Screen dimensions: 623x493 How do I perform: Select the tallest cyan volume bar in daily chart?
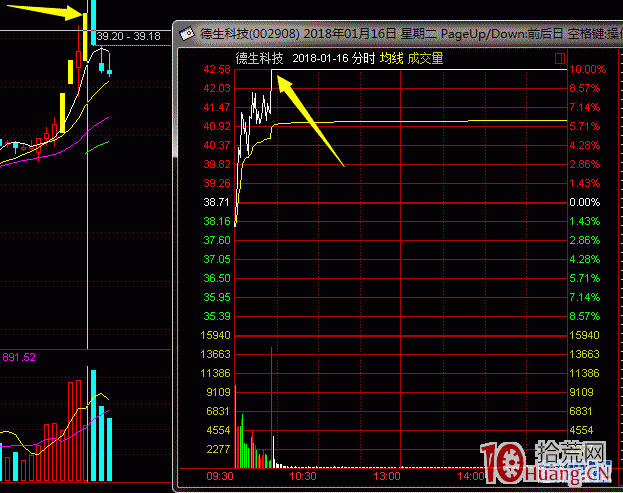[x=93, y=425]
